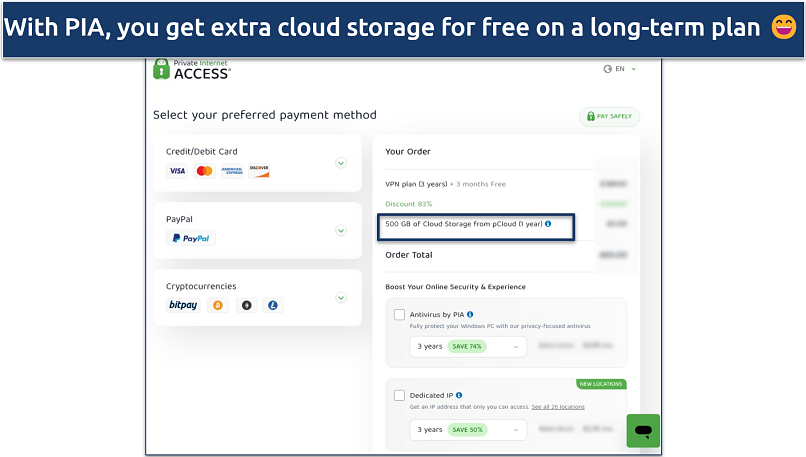Image resolution: width=806 pixels, height=457 pixels.
Task: Enable the Antivirus by PIA checkbox
Action: (x=400, y=314)
